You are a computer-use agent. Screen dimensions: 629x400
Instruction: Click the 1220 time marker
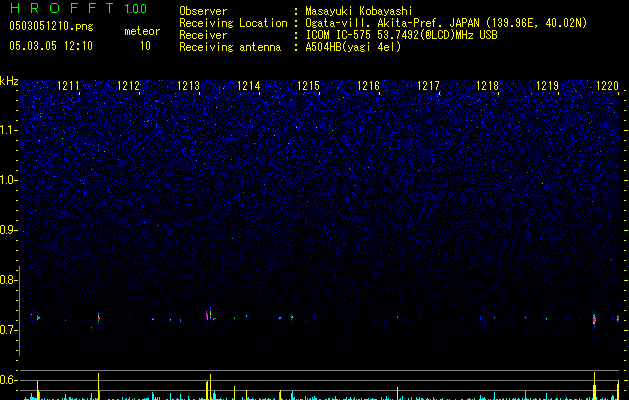[607, 86]
